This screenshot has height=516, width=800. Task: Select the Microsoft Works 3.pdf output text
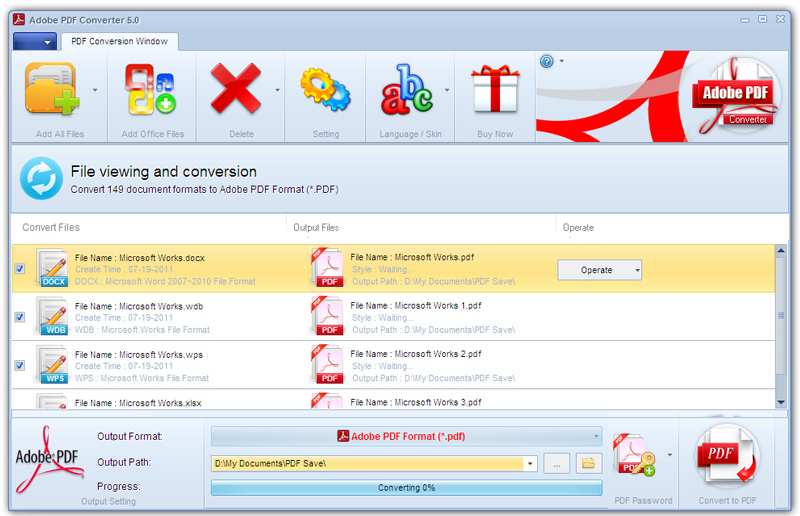point(415,402)
